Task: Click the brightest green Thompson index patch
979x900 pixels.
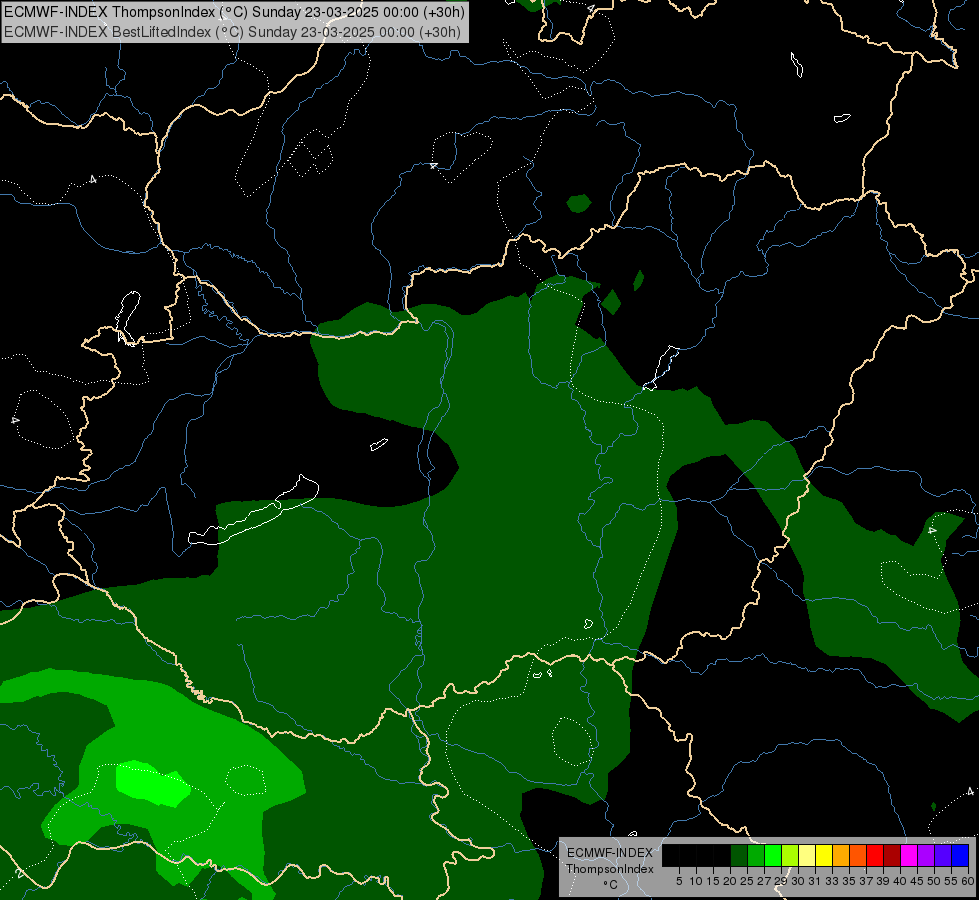Action: click(152, 783)
